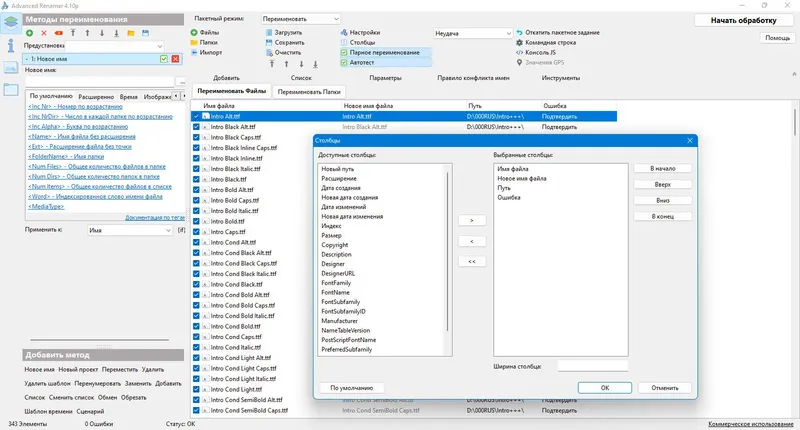Viewport: 800px width, 430px height.
Task: Switch to the 'Переименовать Папки' tab
Action: (309, 92)
